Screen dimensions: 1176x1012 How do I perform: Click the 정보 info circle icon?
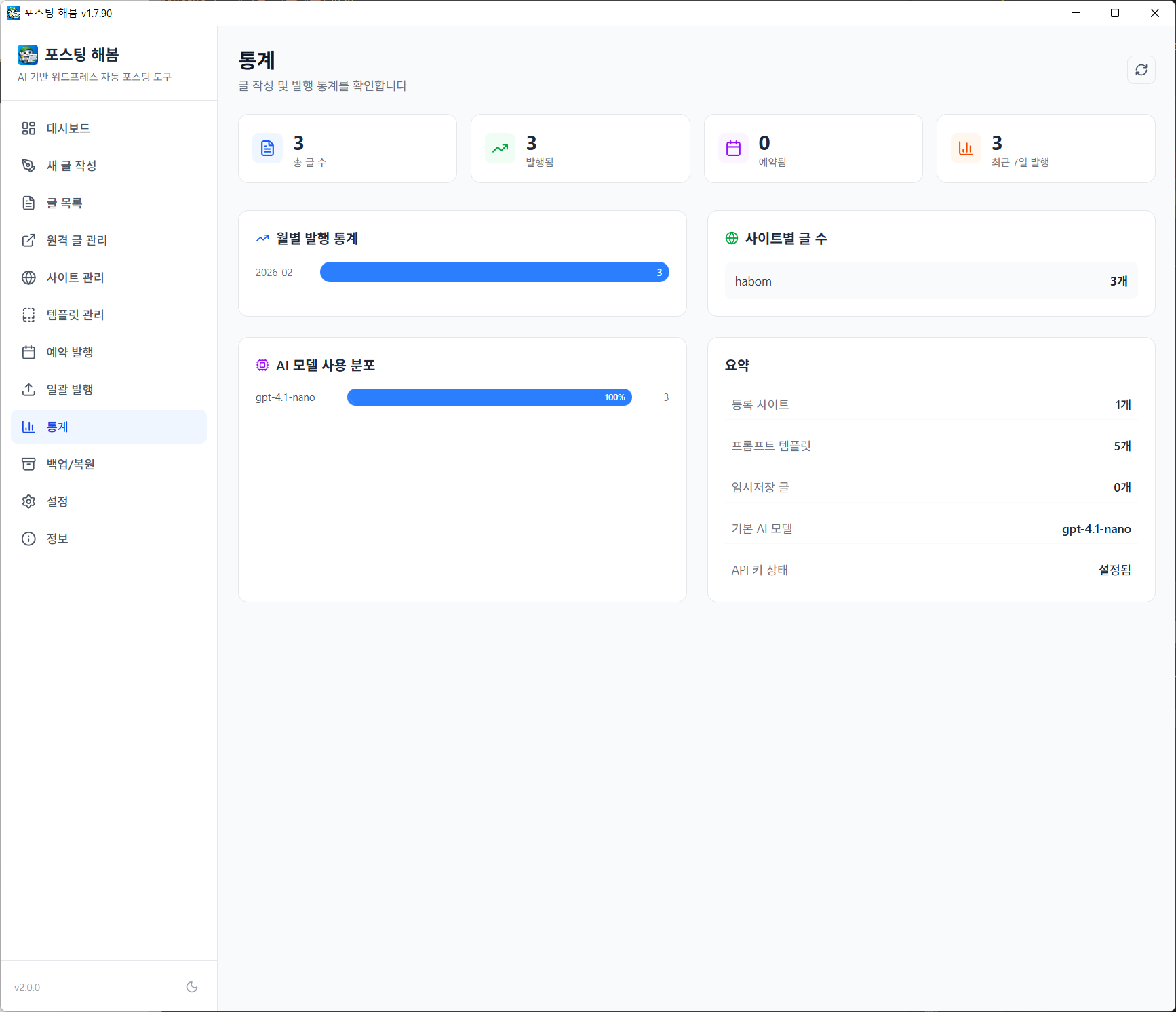tap(28, 539)
